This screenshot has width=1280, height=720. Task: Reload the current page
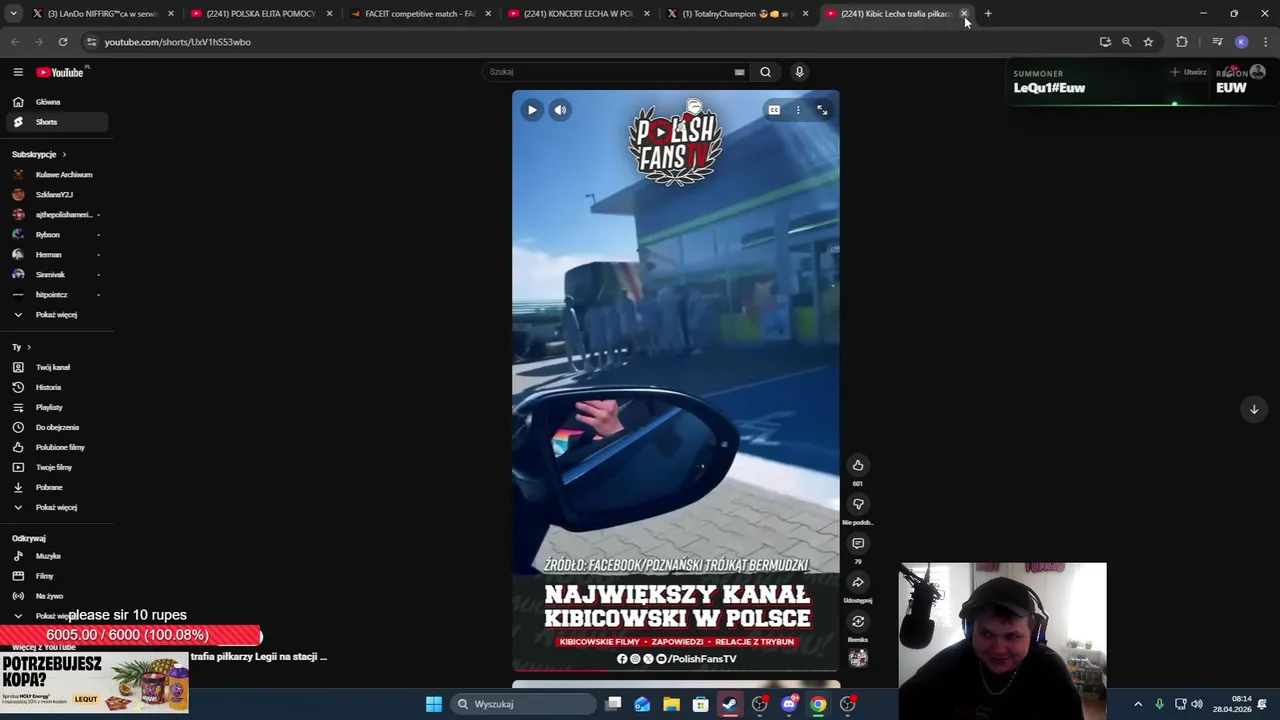point(63,42)
